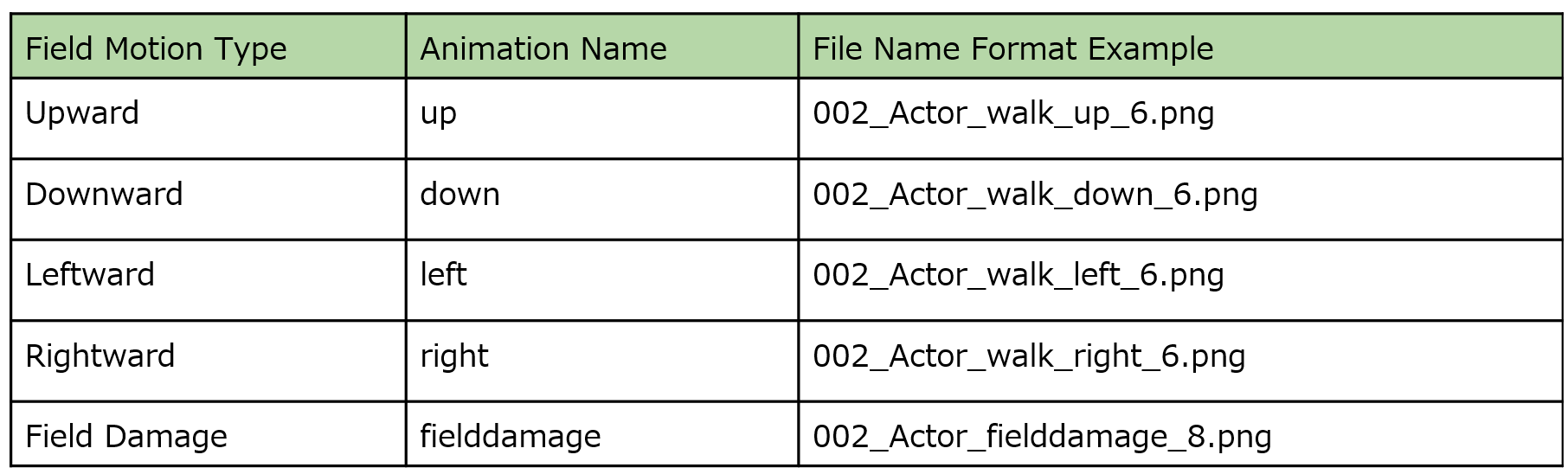The width and height of the screenshot is (1568, 474).
Task: Click the "Rightward" motion type cell
Action: tap(100, 355)
